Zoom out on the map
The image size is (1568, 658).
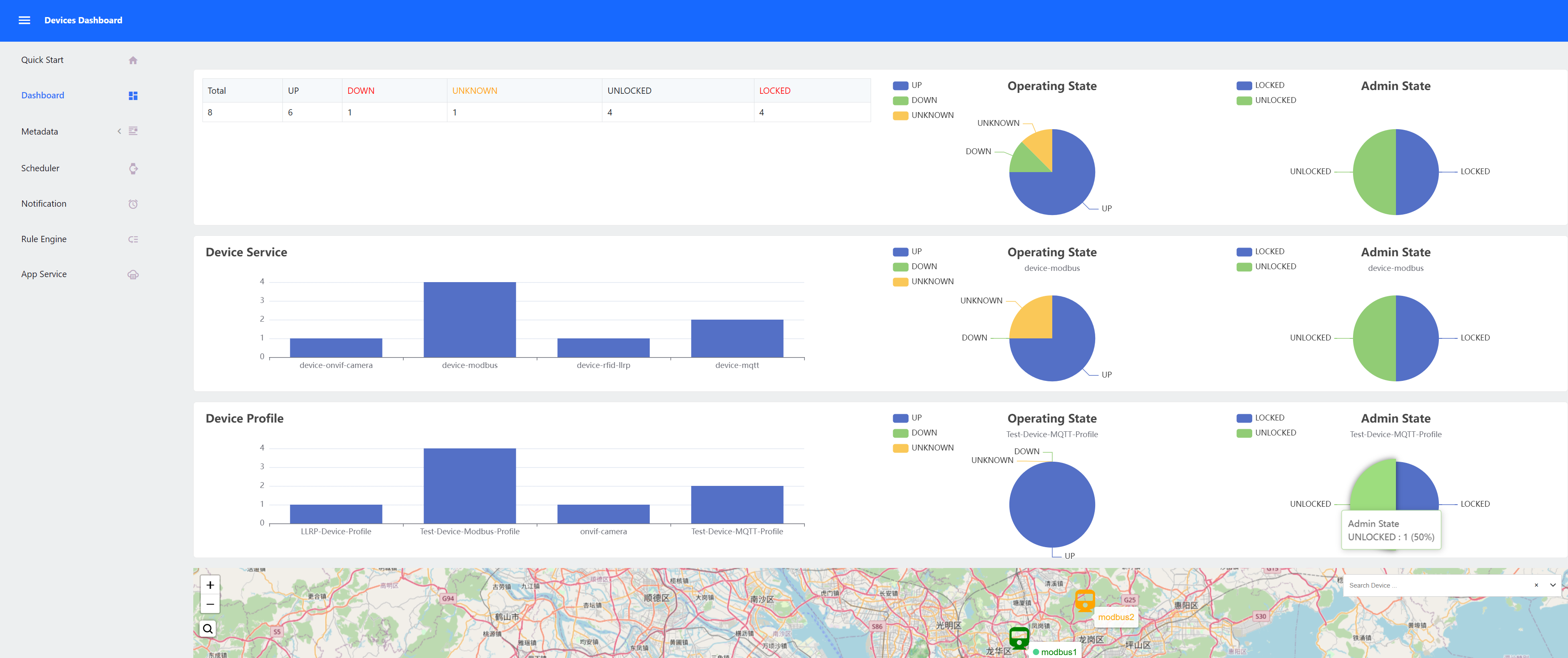(x=210, y=604)
